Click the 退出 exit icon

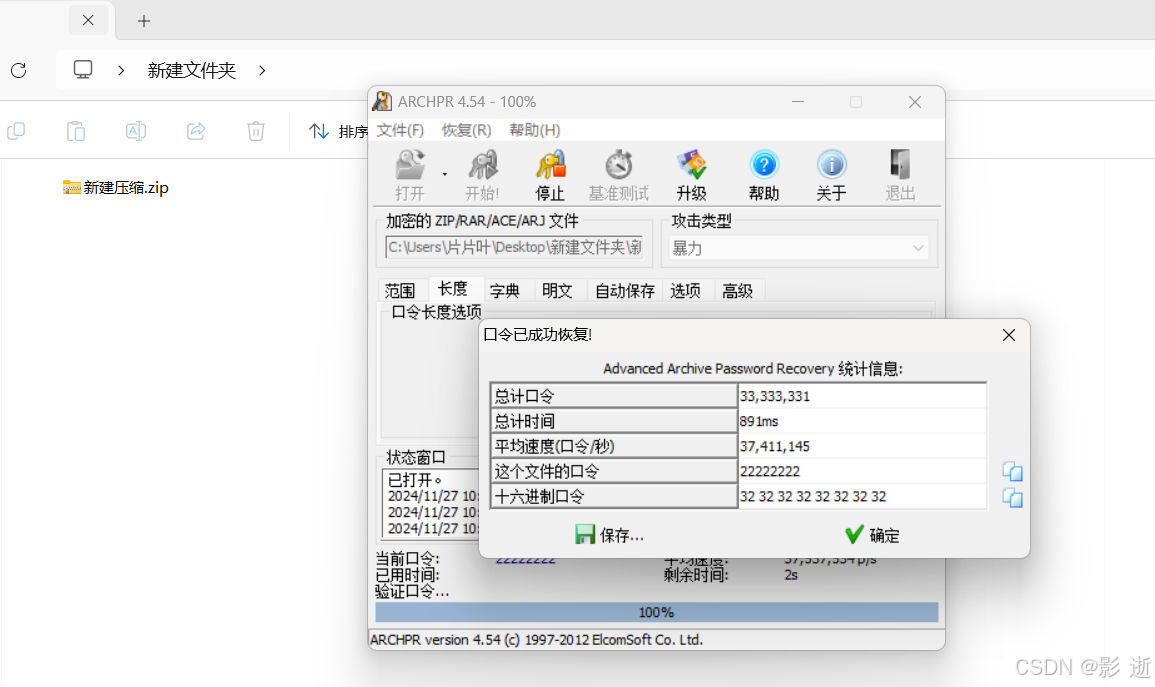point(900,175)
